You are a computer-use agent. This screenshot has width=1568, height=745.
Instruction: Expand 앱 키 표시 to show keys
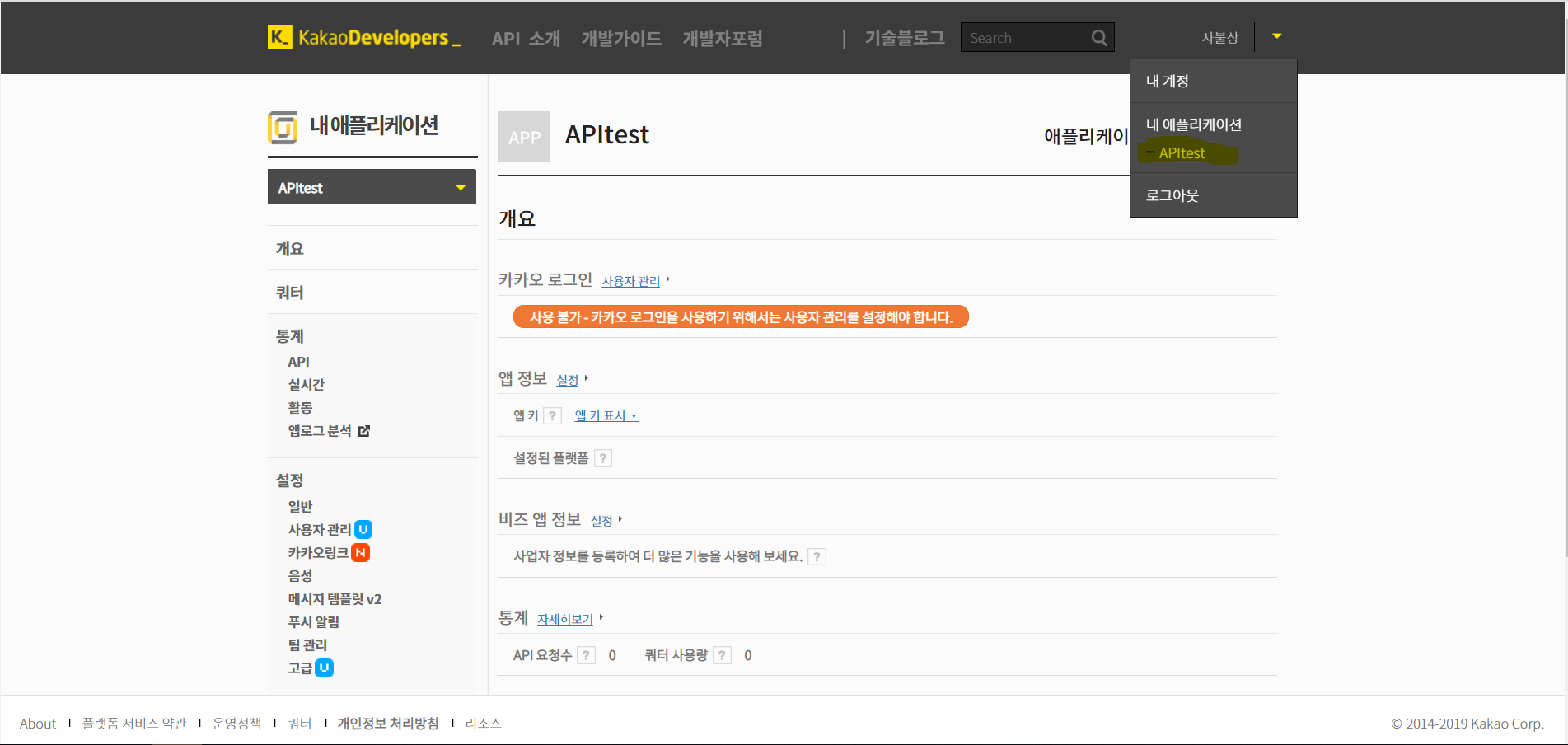606,415
